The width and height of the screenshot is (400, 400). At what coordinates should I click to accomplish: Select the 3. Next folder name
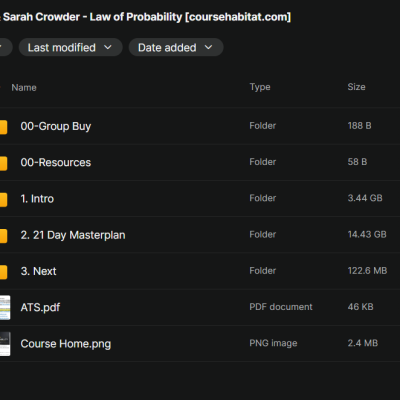pos(38,271)
